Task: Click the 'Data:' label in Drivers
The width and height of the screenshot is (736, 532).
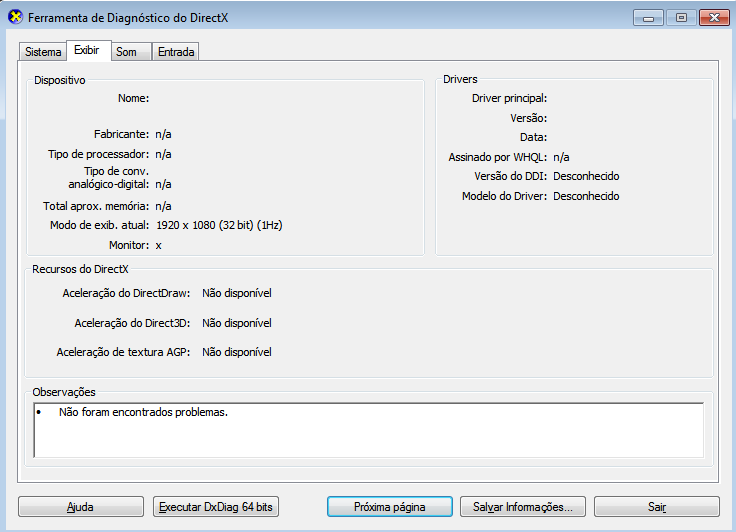Action: click(x=533, y=137)
